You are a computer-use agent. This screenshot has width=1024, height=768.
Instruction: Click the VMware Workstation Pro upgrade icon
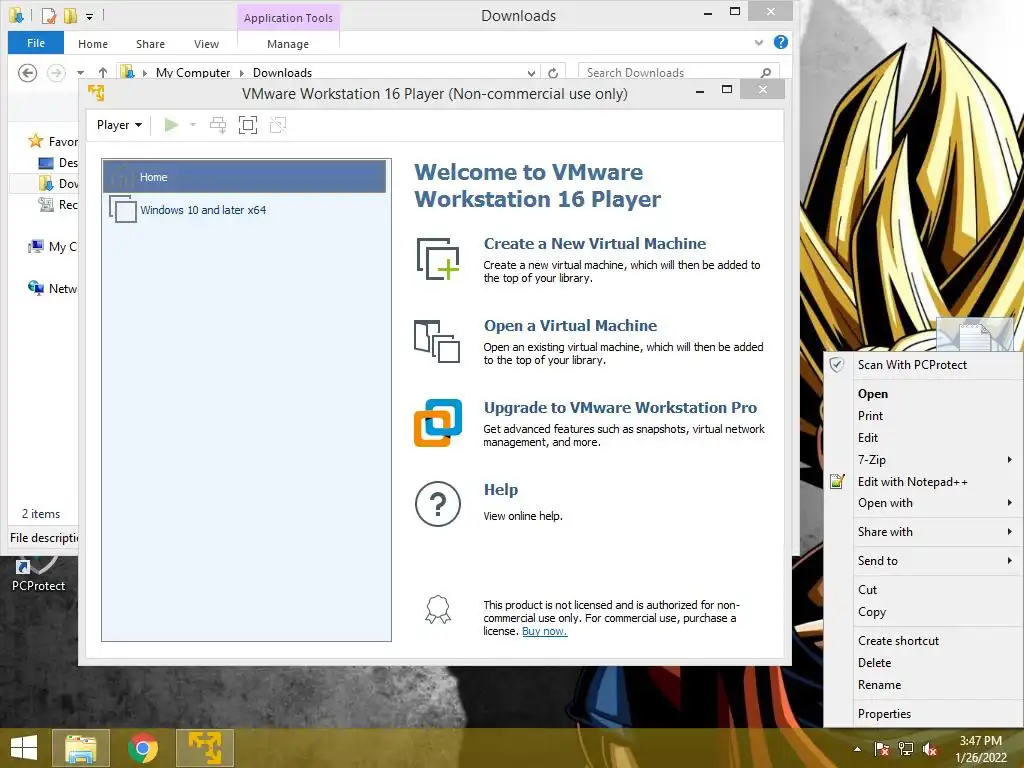[x=438, y=423]
